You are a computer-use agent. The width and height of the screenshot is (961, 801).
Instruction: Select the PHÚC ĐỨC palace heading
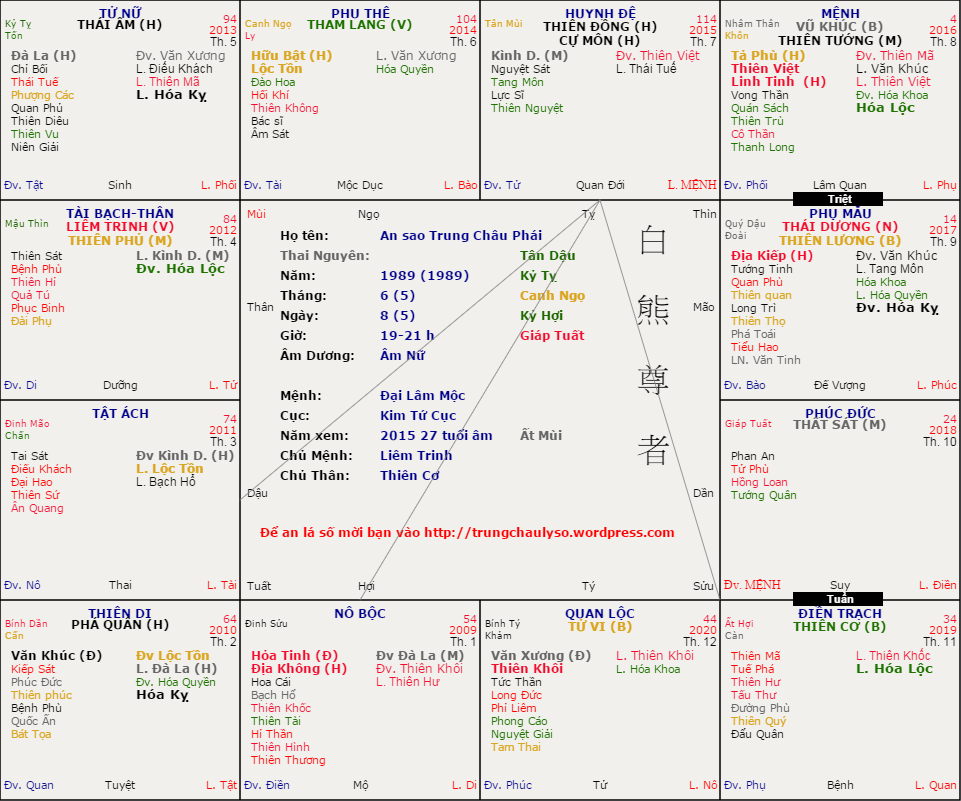(839, 413)
